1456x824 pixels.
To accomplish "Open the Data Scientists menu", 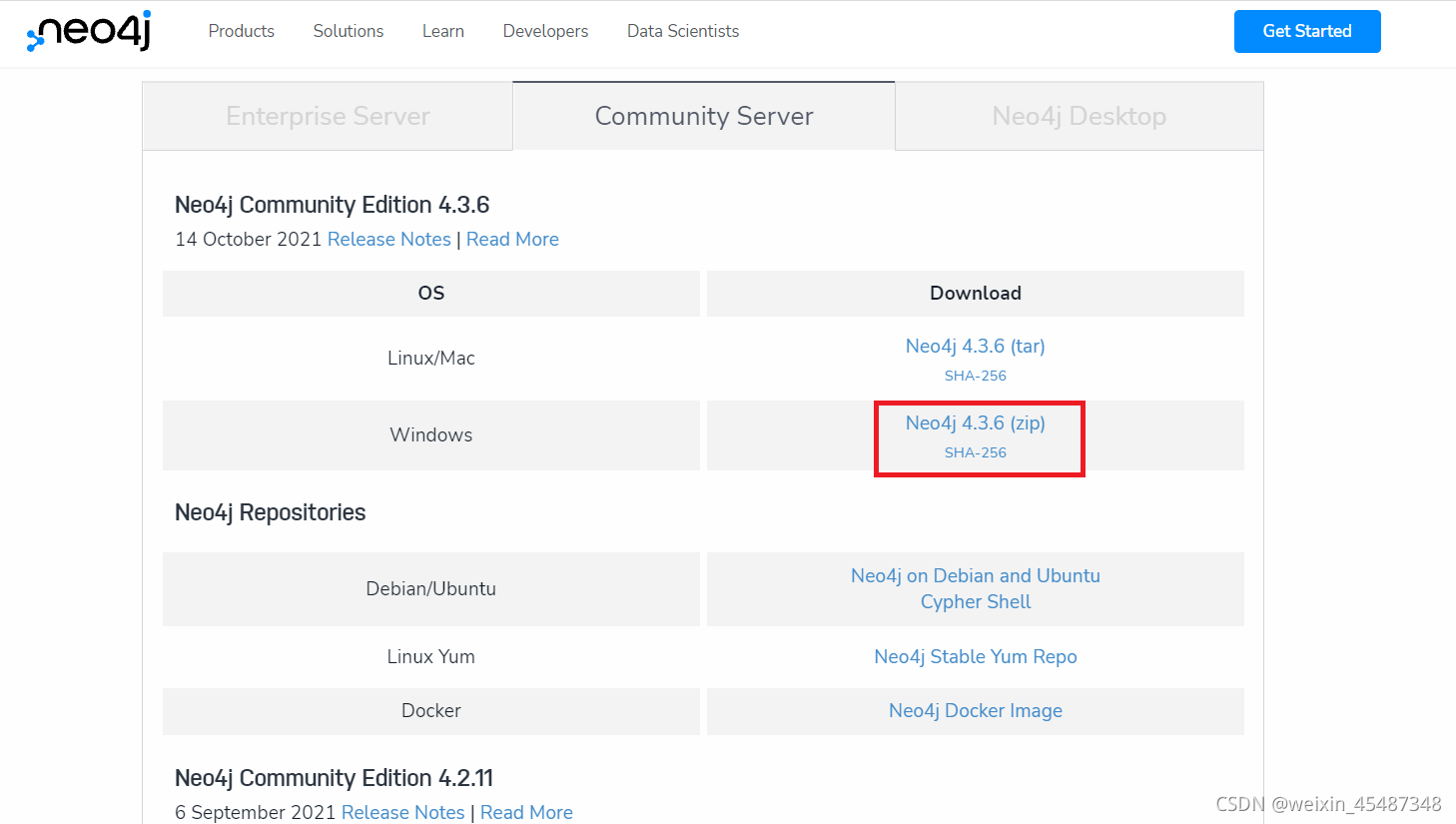I will [x=683, y=31].
